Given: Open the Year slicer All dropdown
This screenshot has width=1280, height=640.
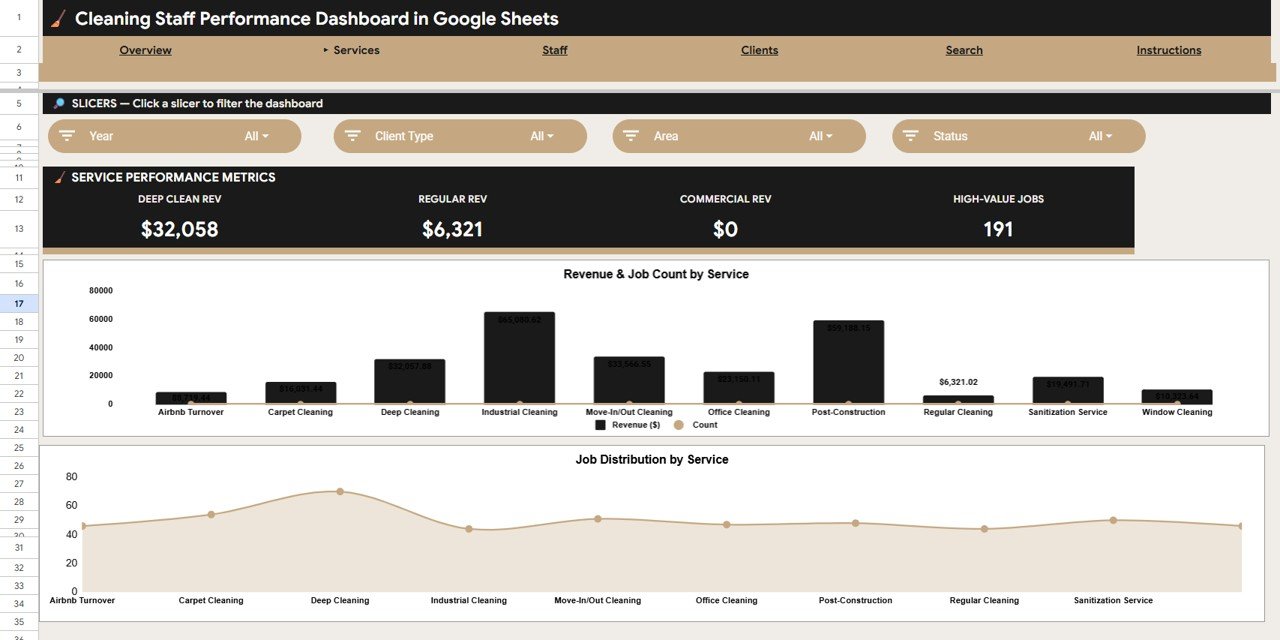Looking at the screenshot, I should 257,136.
